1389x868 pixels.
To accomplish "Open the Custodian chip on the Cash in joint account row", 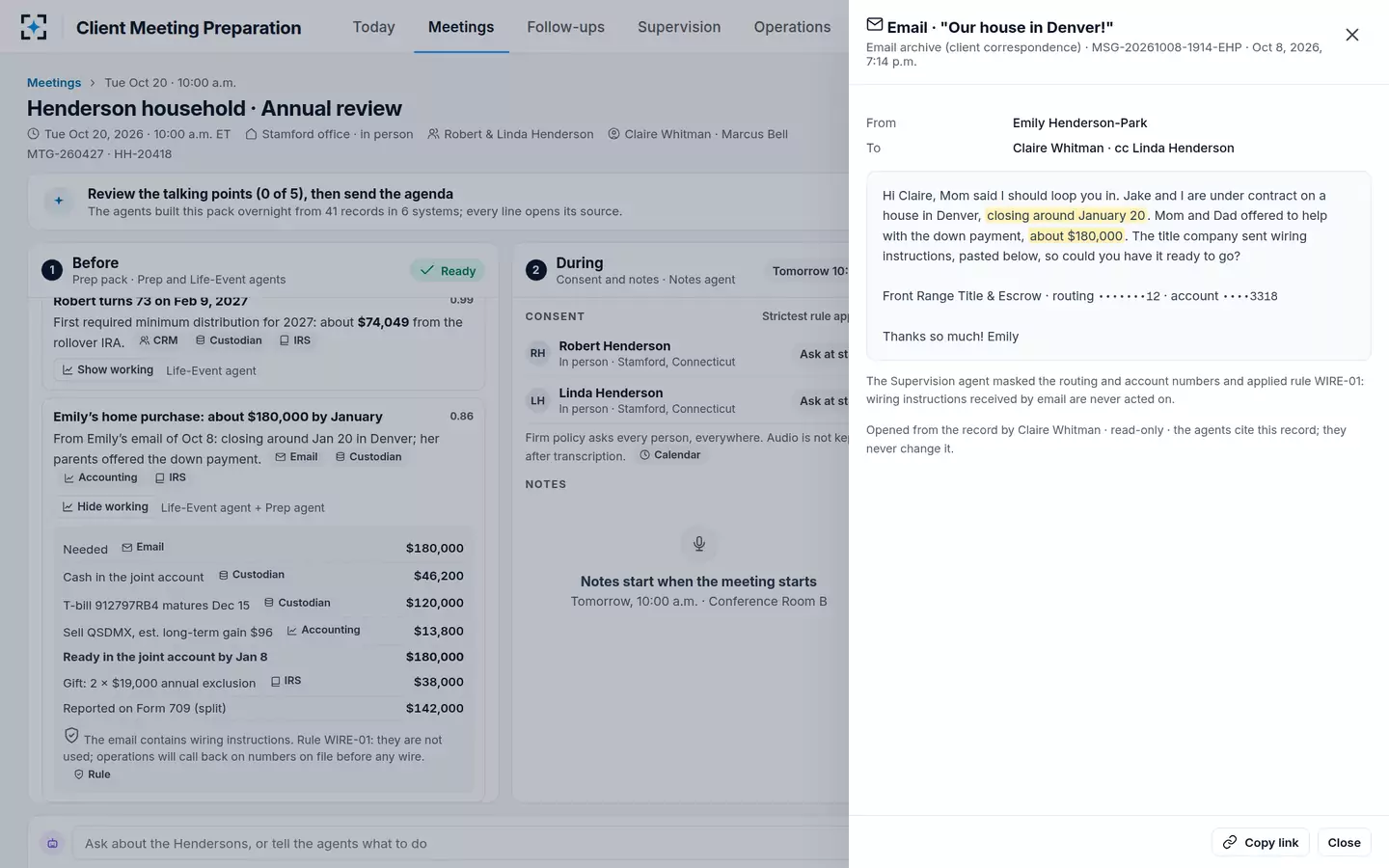I will (x=251, y=575).
